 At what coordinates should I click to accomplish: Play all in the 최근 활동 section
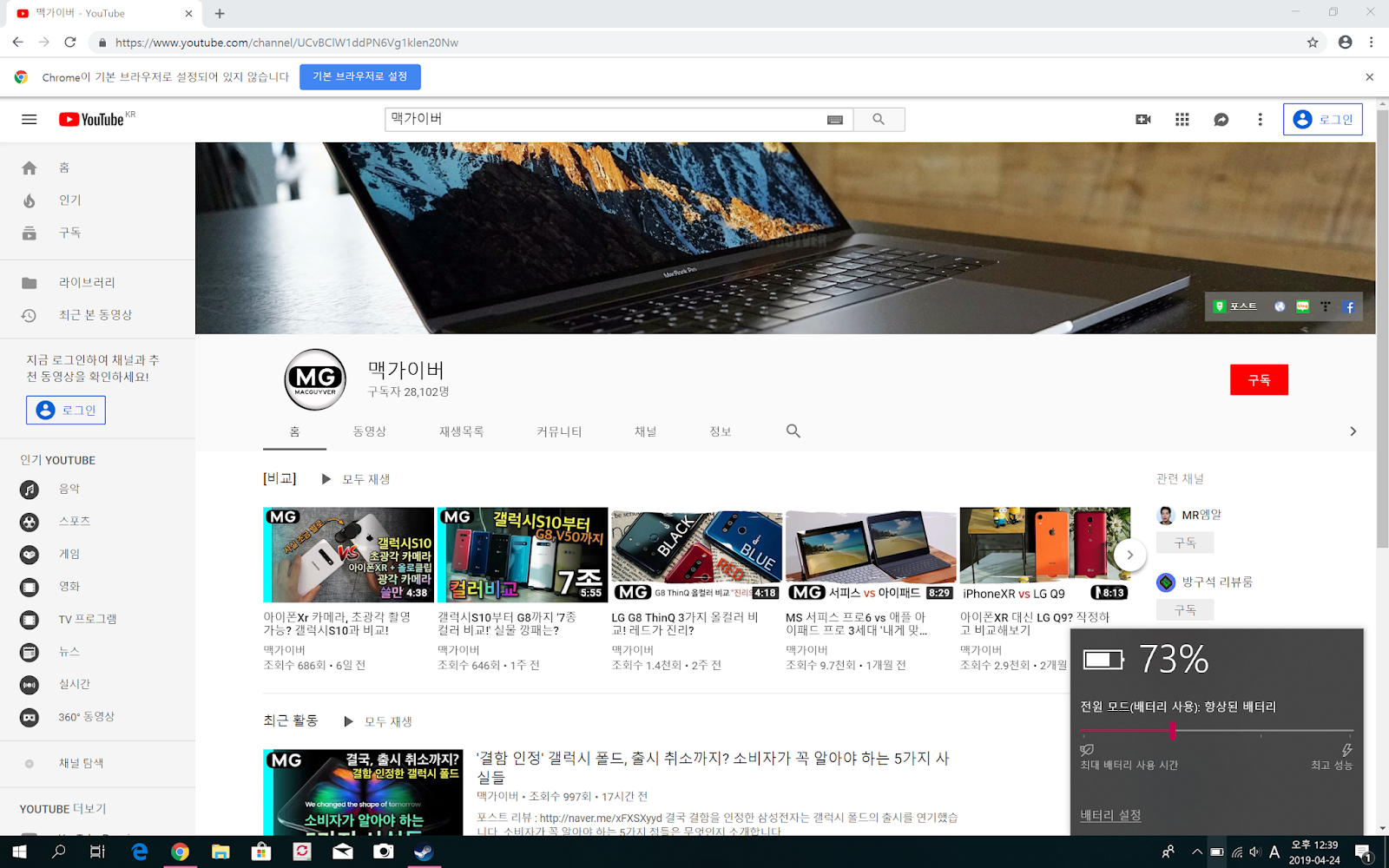click(379, 721)
